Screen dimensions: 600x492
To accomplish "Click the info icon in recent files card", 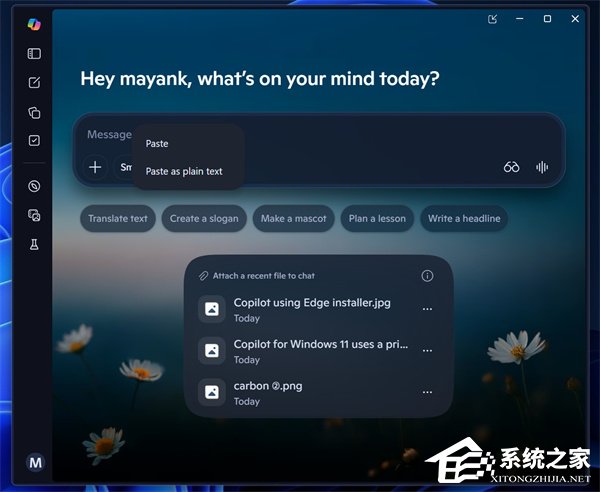I will [427, 276].
